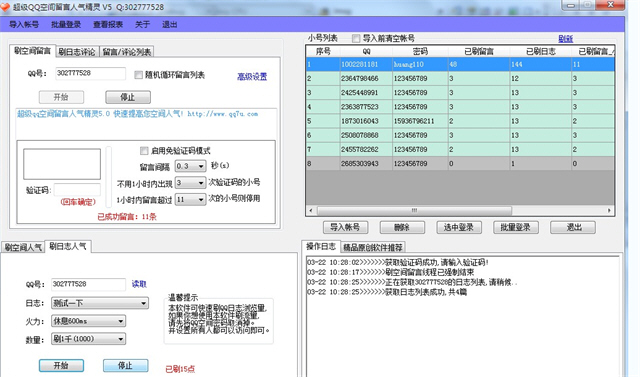Switch to the 精品原创软件推荐 tab
The image size is (640, 377).
tap(373, 247)
